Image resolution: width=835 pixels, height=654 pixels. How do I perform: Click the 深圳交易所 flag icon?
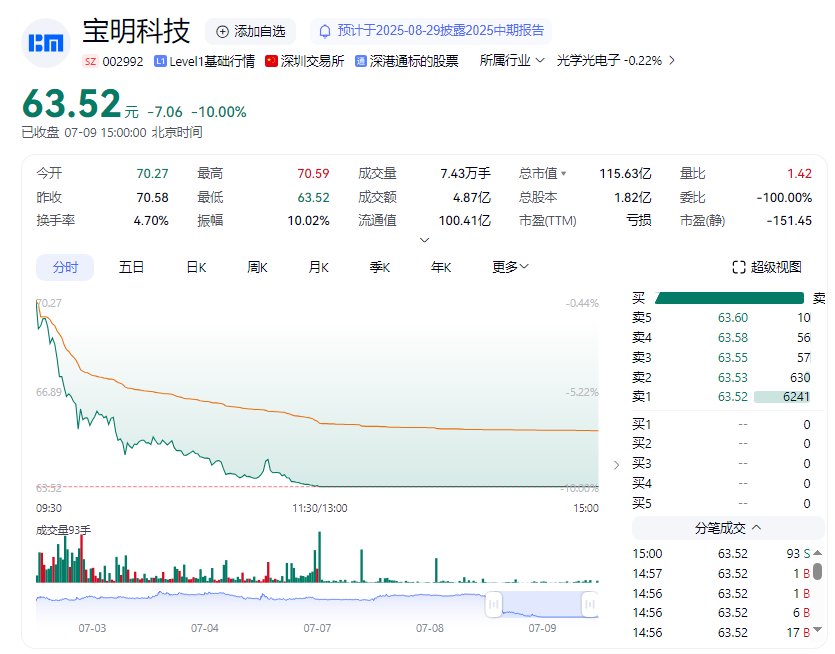click(271, 61)
